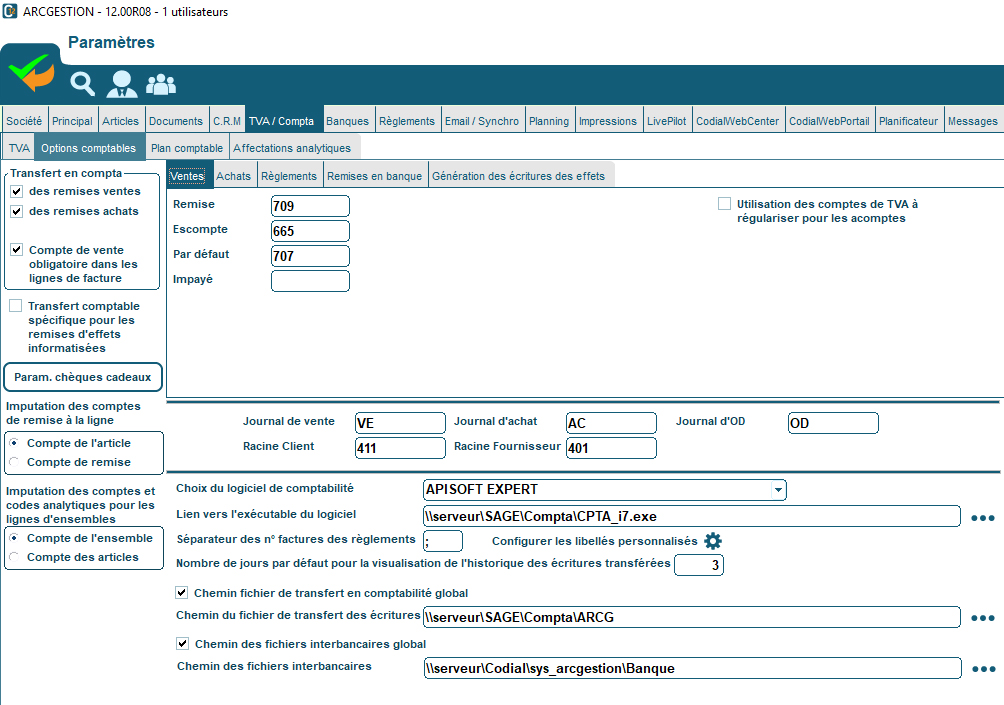The height and width of the screenshot is (705, 1004).
Task: Browse for interbank files folder path
Action: coord(983,668)
